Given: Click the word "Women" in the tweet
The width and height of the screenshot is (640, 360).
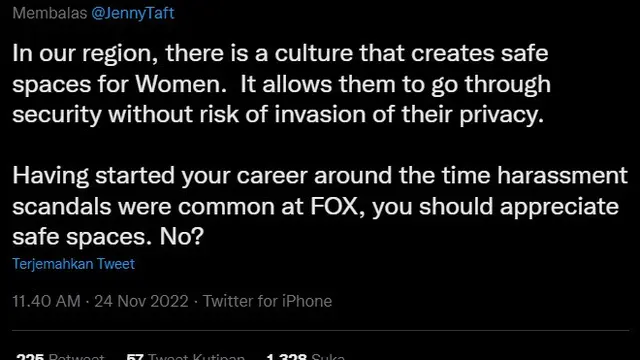Looking at the screenshot, I should coord(181,84).
